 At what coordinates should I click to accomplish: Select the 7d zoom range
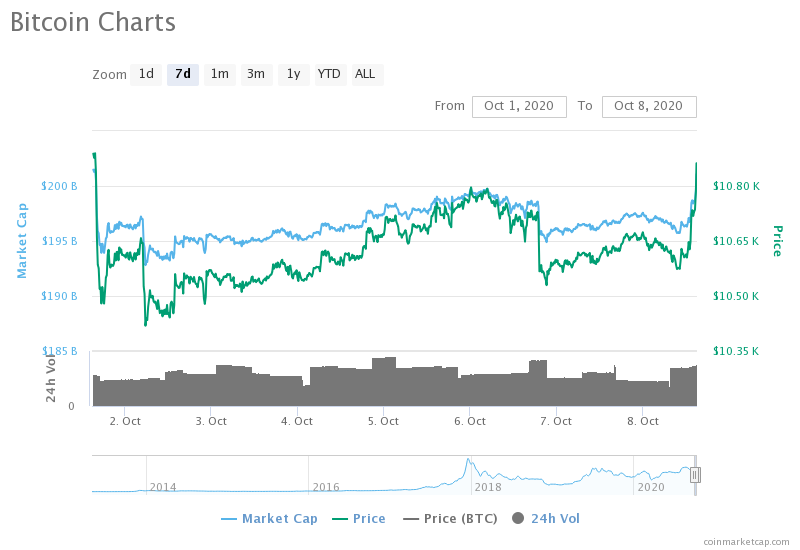click(183, 74)
